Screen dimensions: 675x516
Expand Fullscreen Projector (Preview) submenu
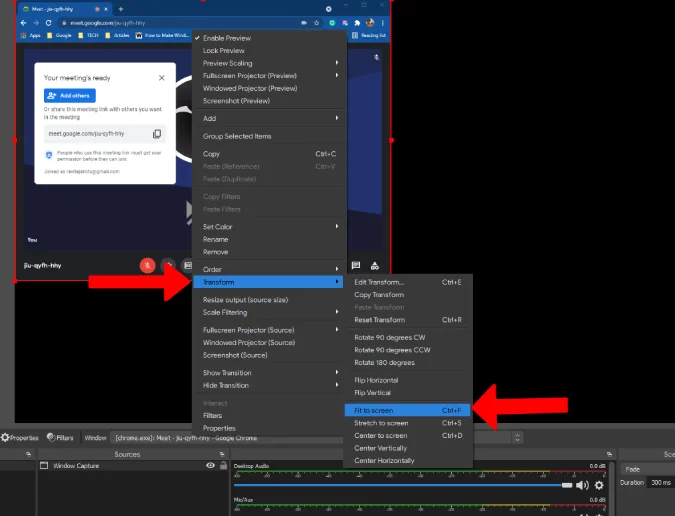[x=269, y=75]
